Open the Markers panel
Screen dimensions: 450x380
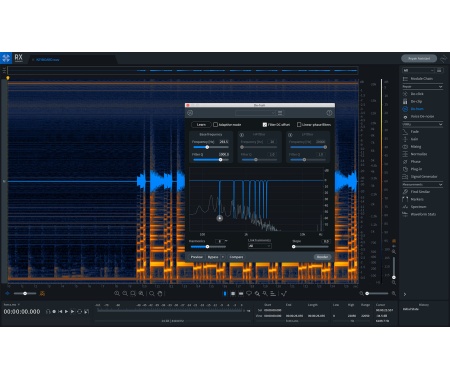tap(417, 199)
